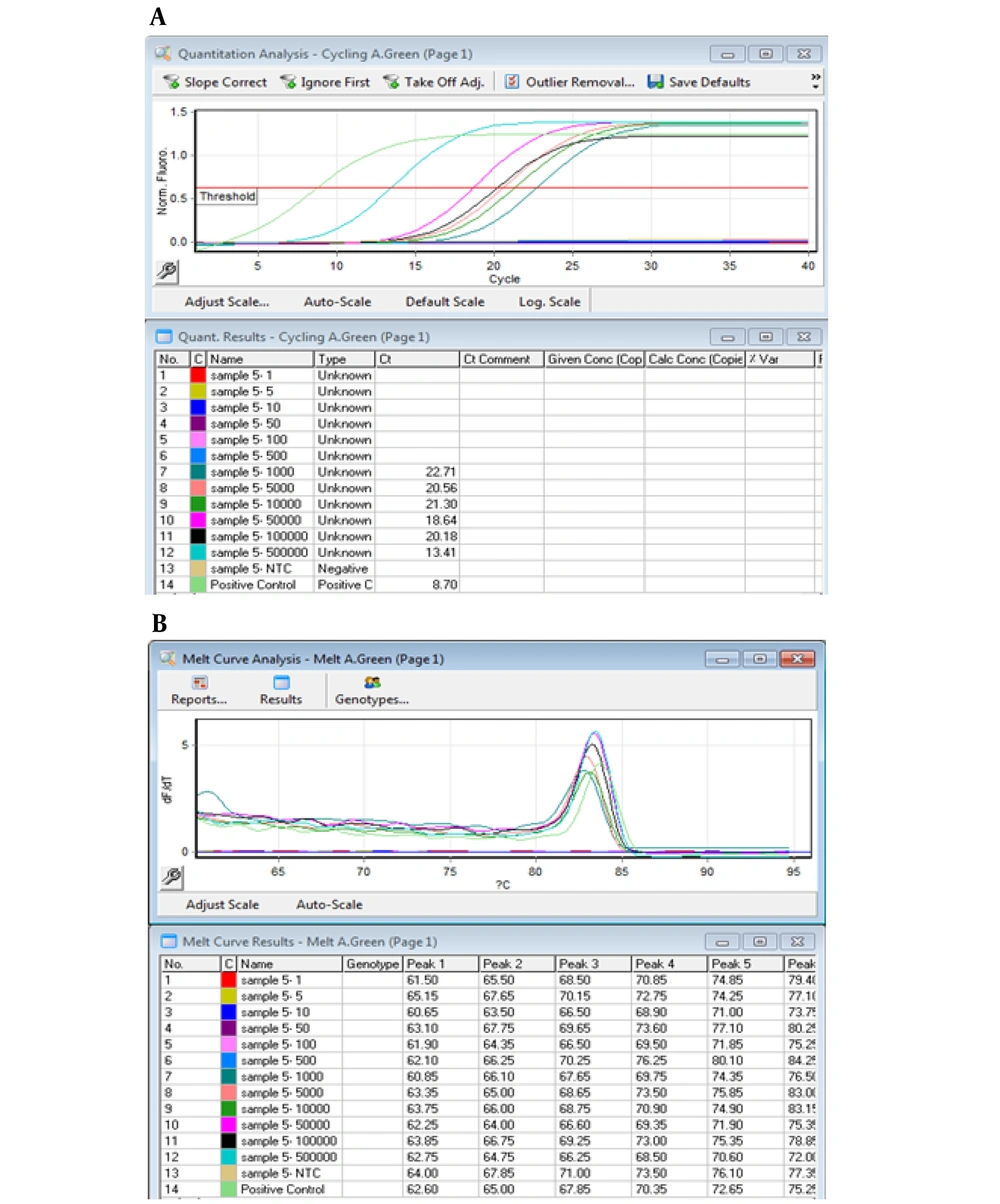Click the Ct Comment column header

pyautogui.click(x=501, y=359)
